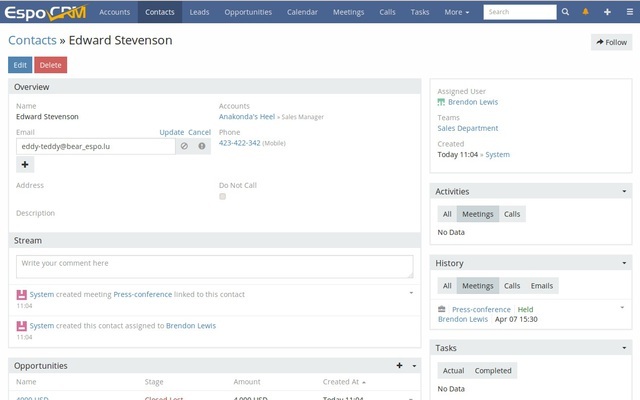Add another email address plus button
Screen dimensions: 640x400
[26, 164]
